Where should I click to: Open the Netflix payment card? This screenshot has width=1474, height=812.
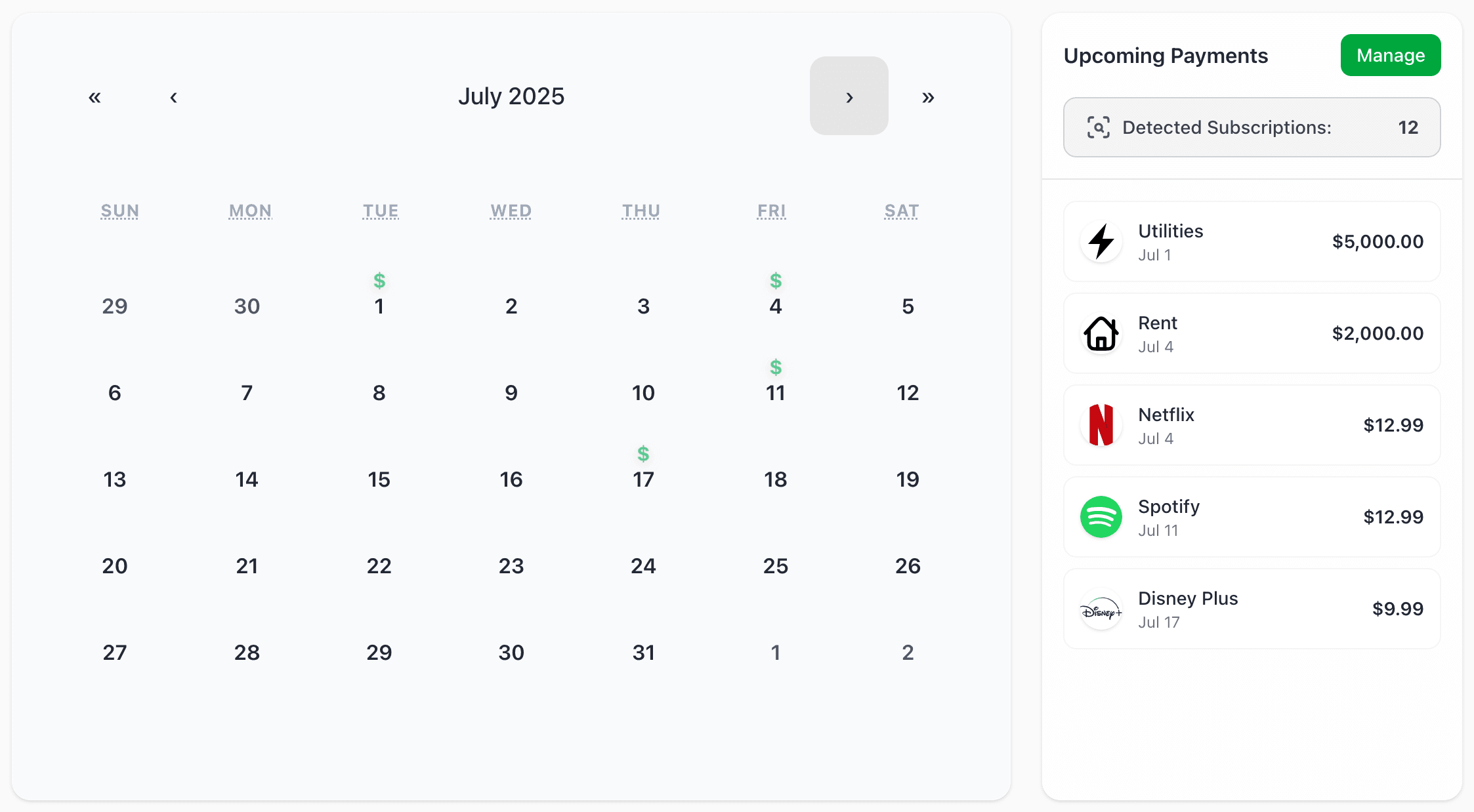(x=1252, y=425)
